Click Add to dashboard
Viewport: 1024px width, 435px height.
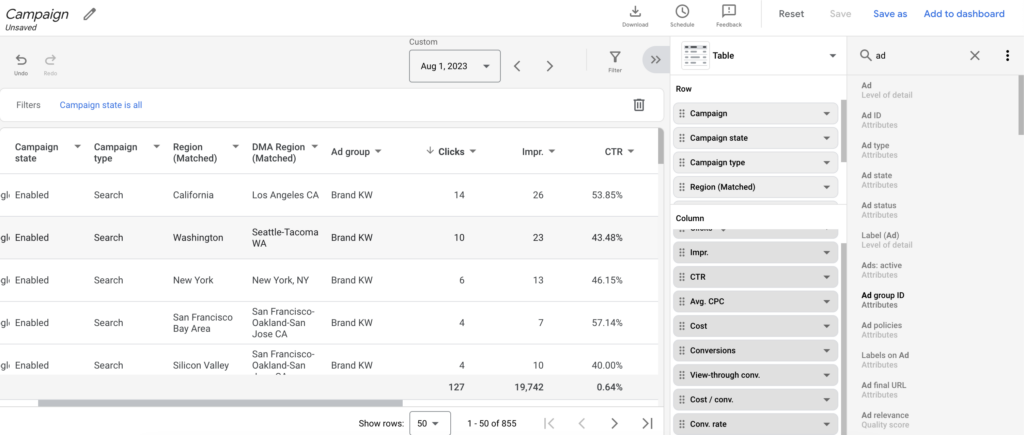(x=963, y=14)
